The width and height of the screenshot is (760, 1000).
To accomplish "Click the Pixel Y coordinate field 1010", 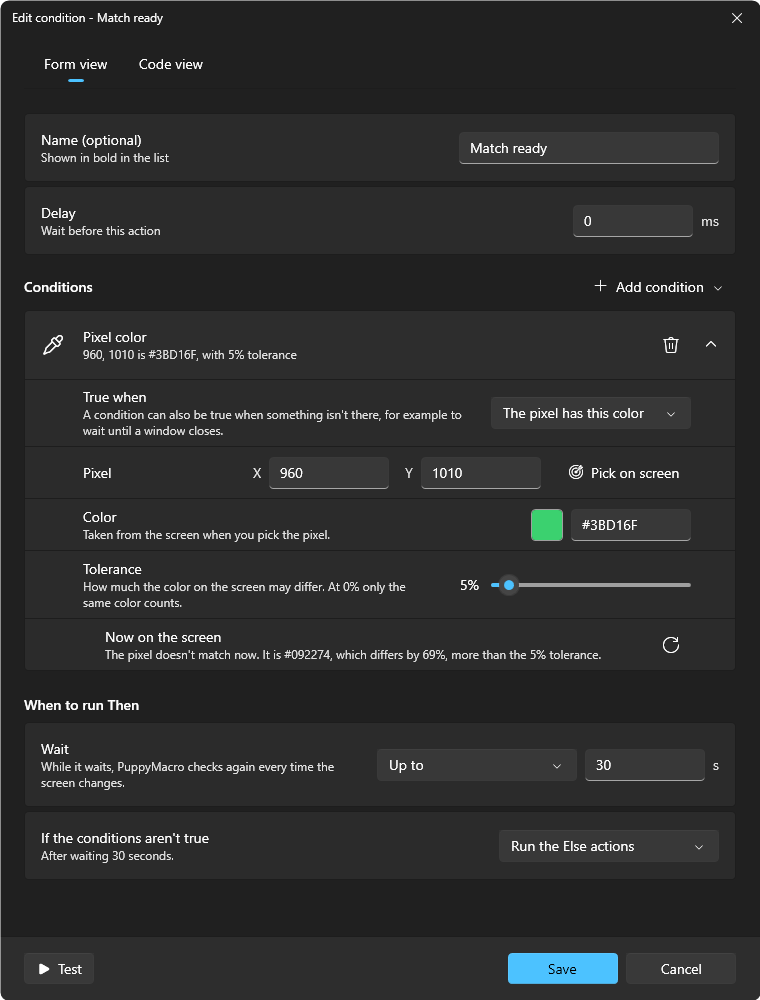I will (481, 473).
